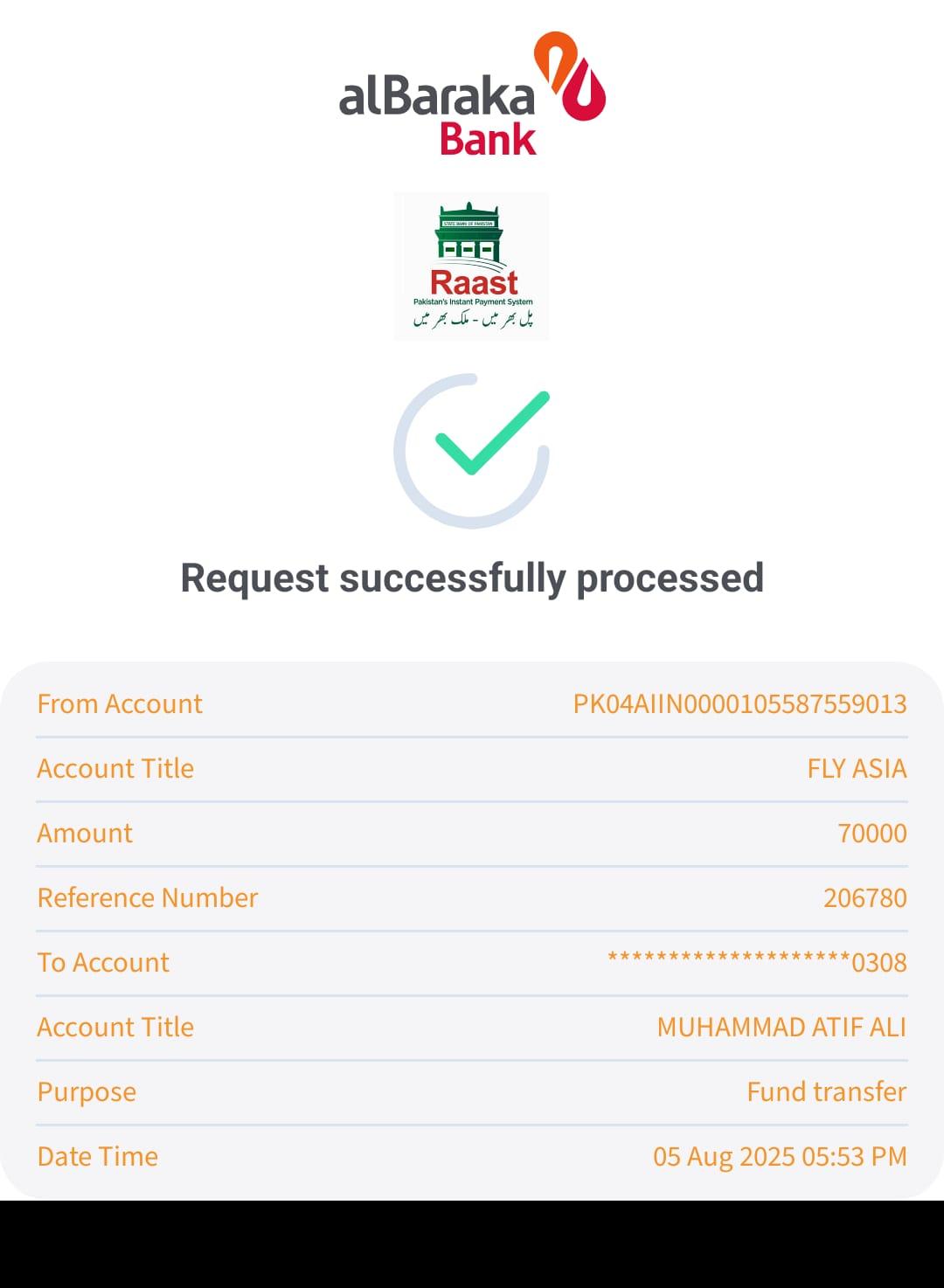This screenshot has height=1288, width=944.
Task: Tap the green success checkmark icon
Action: [491, 433]
